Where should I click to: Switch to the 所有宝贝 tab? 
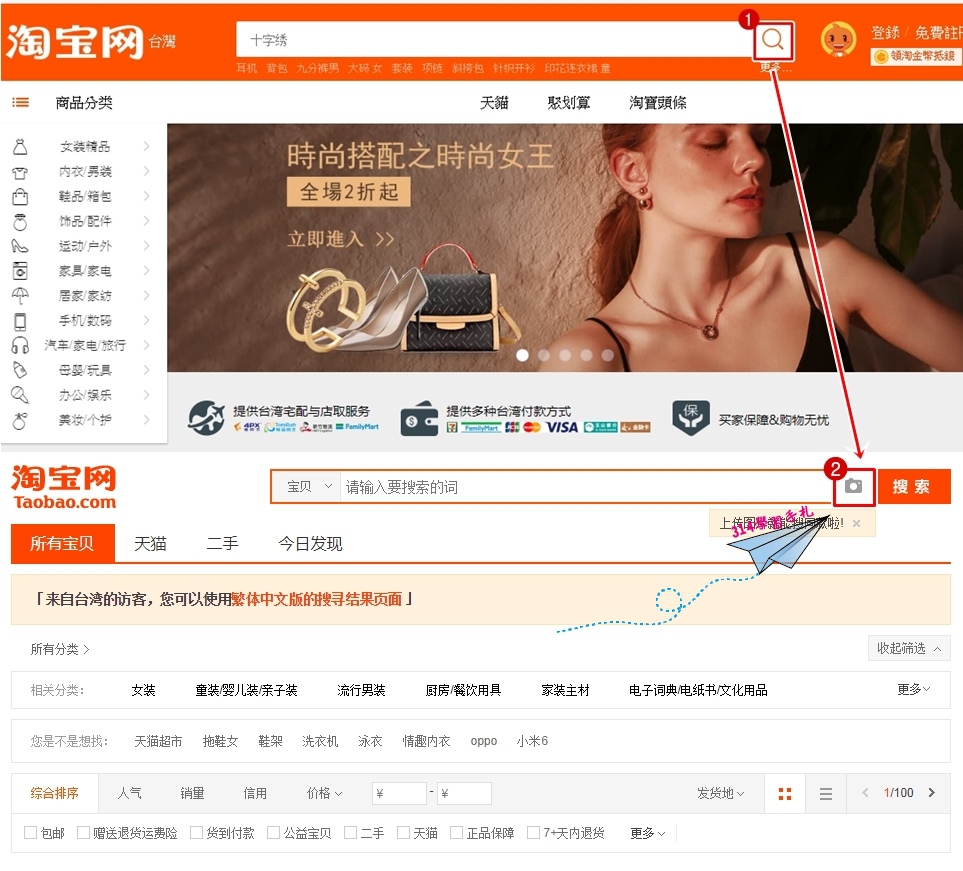pos(63,543)
